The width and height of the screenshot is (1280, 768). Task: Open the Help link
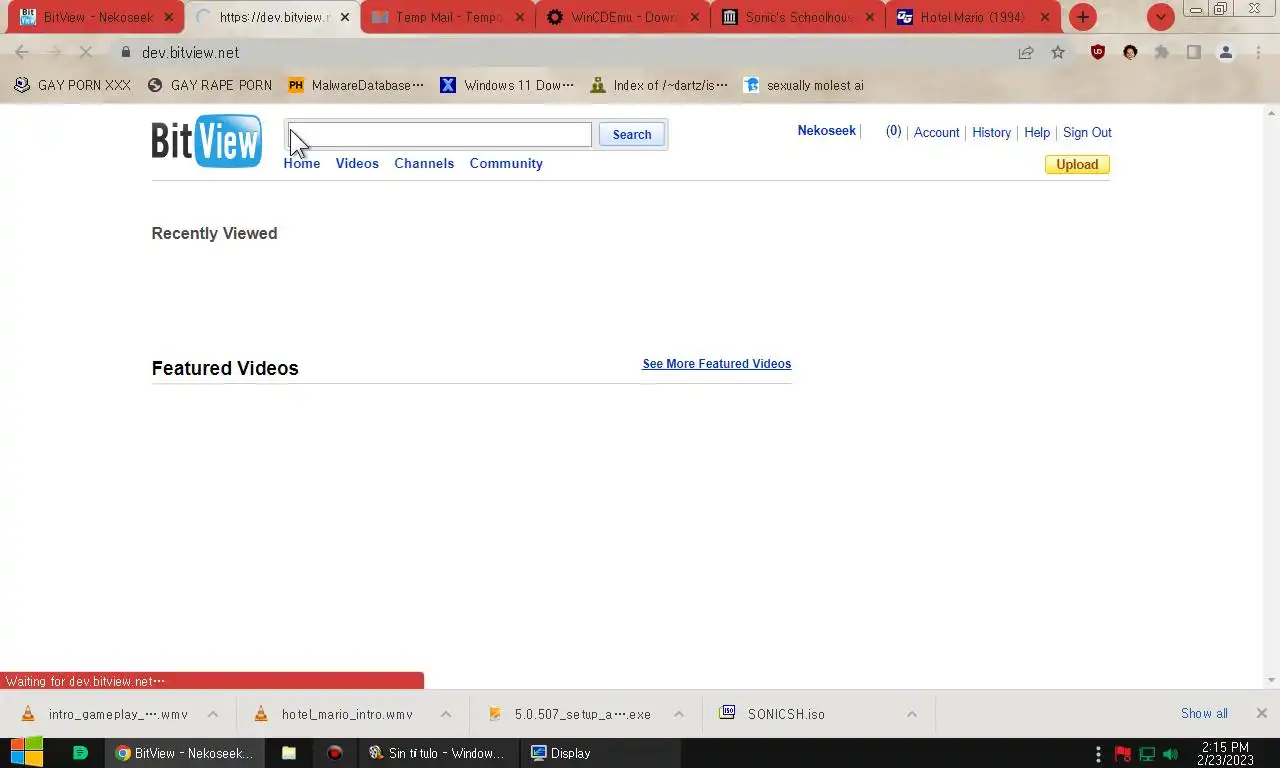pos(1037,132)
